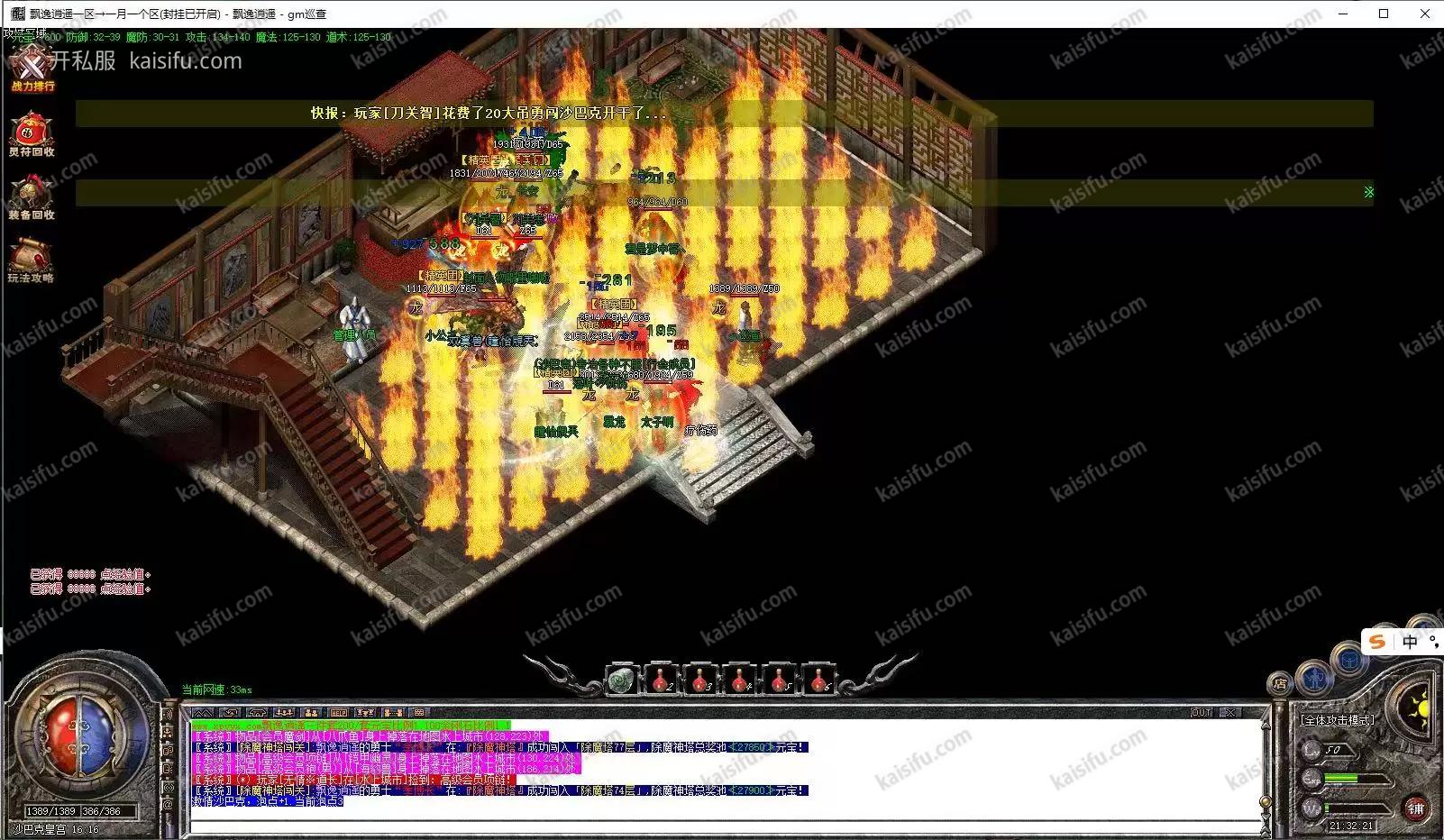Click the second chat toolbar refresh icon

pyautogui.click(x=229, y=713)
